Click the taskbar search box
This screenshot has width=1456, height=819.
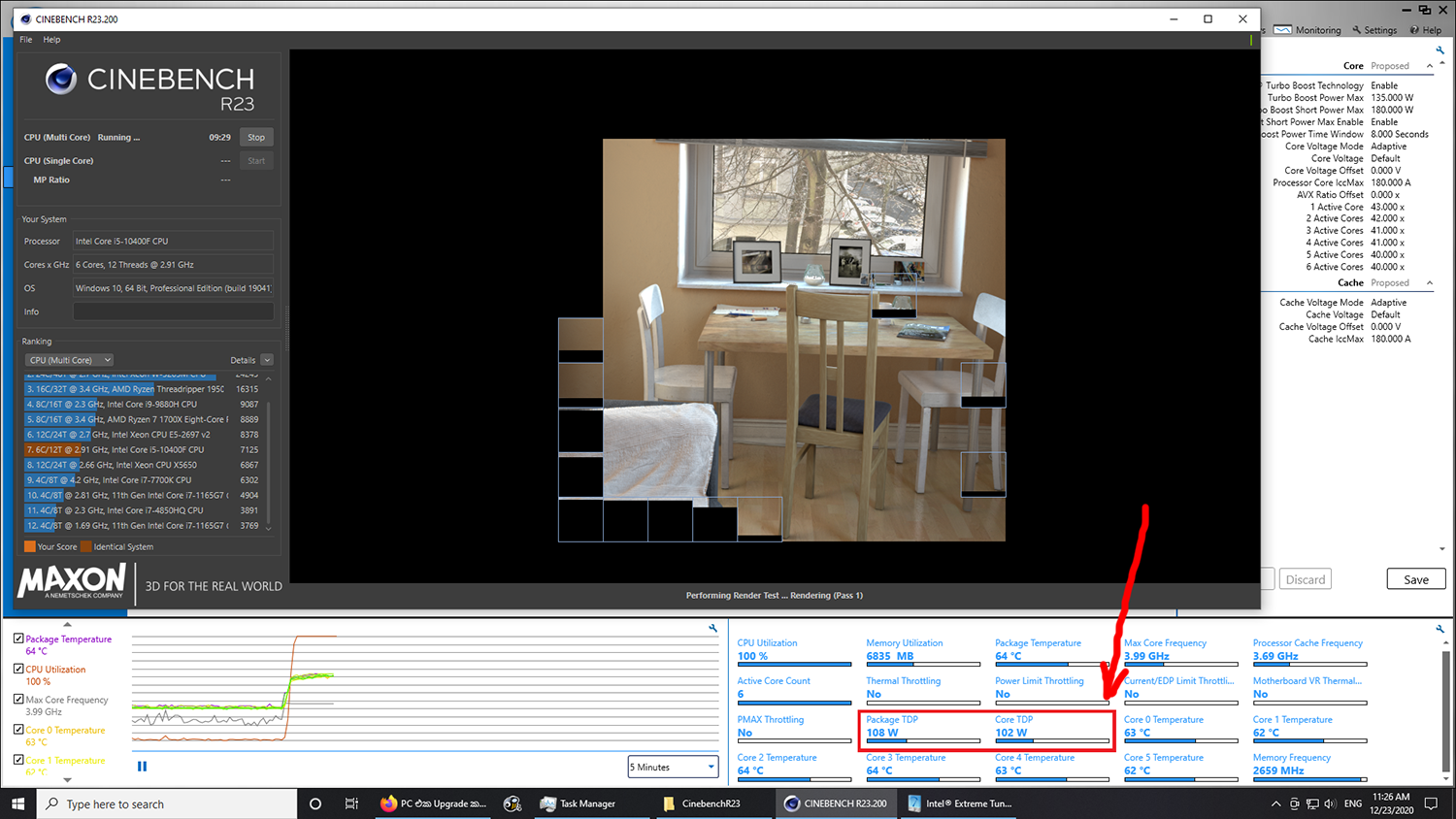pos(167,803)
